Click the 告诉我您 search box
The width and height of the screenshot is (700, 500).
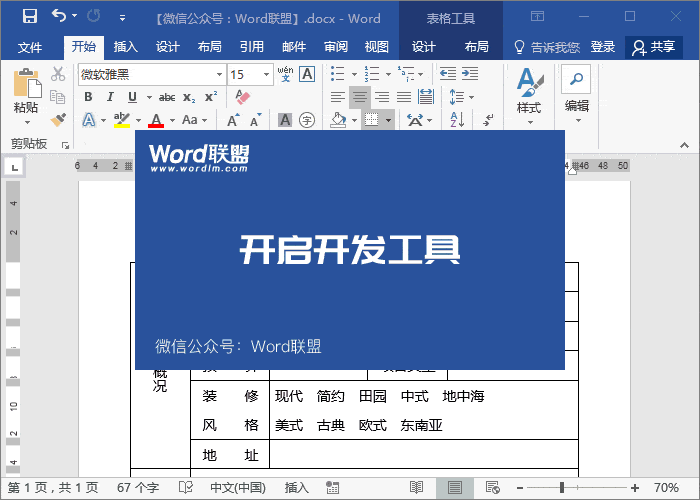(547, 47)
